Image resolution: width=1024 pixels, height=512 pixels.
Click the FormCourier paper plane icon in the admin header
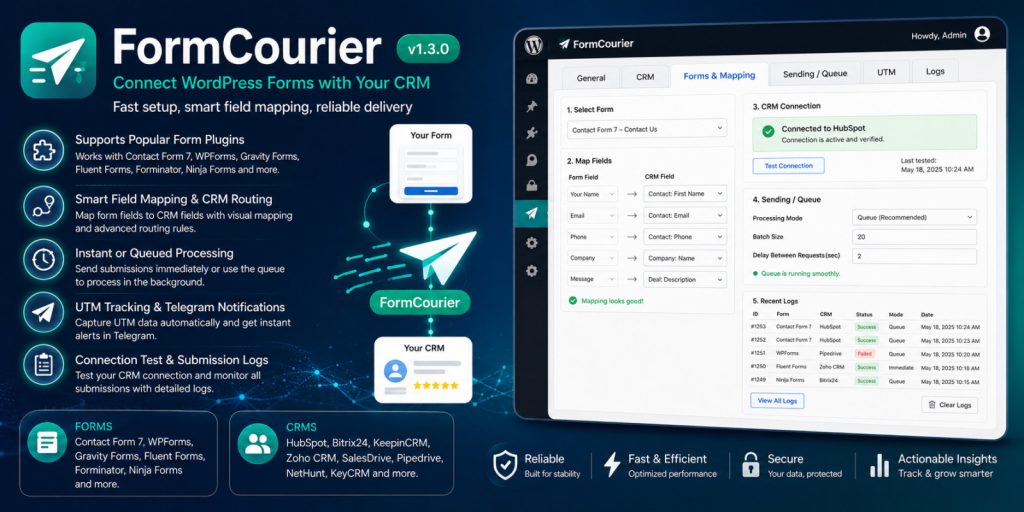coord(564,44)
